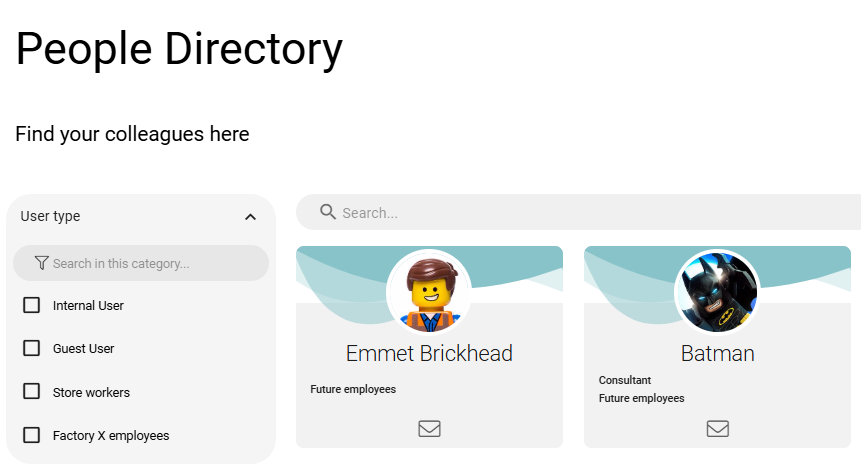Click the email icon on Batman's card

point(717,429)
